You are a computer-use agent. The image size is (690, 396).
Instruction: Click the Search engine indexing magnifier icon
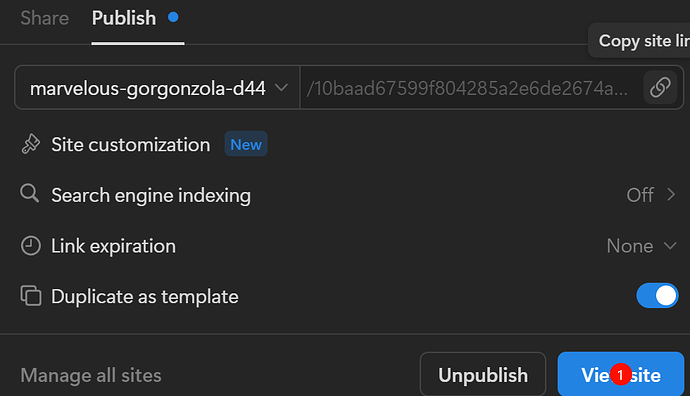coord(30,194)
